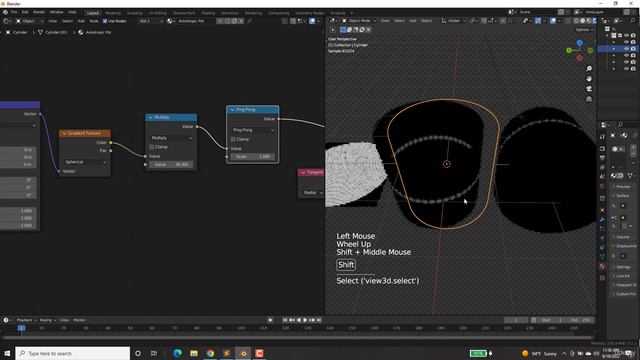
Task: Enable rendered viewport shading mode
Action: tap(594, 20)
